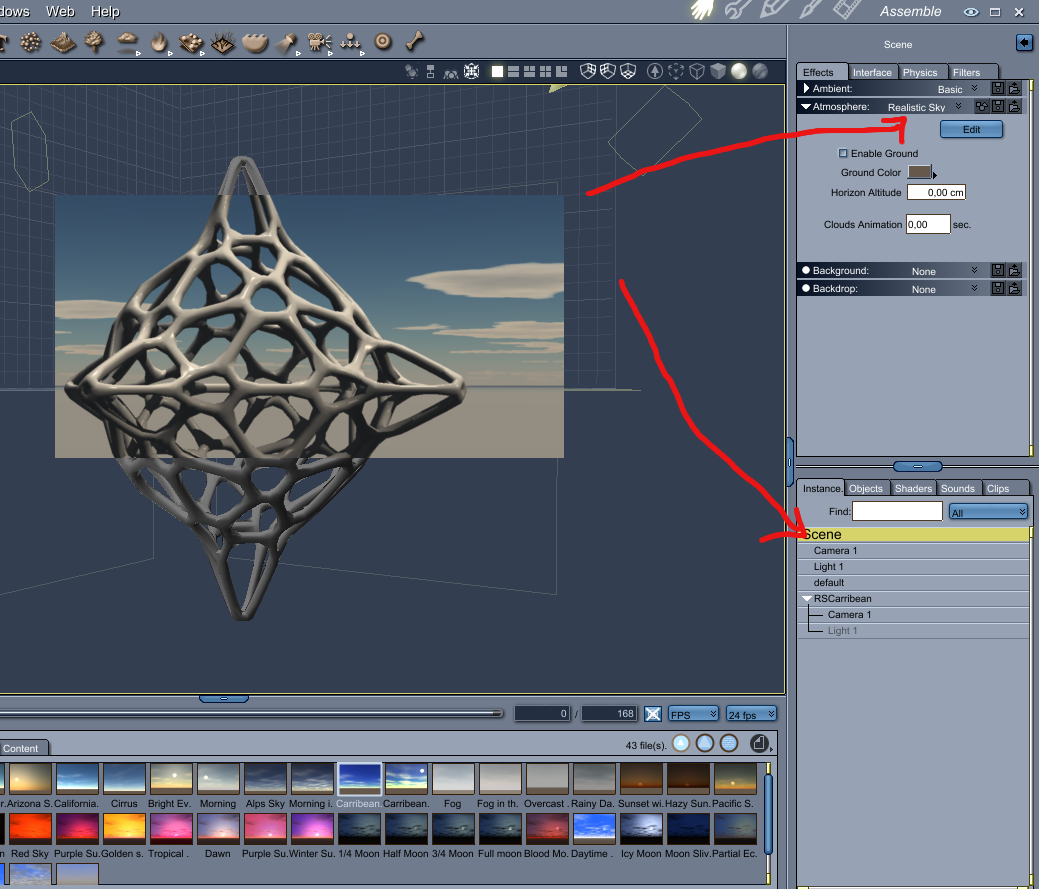Open browser file options menu icon
Image resolution: width=1039 pixels, height=889 pixels.
[x=759, y=743]
